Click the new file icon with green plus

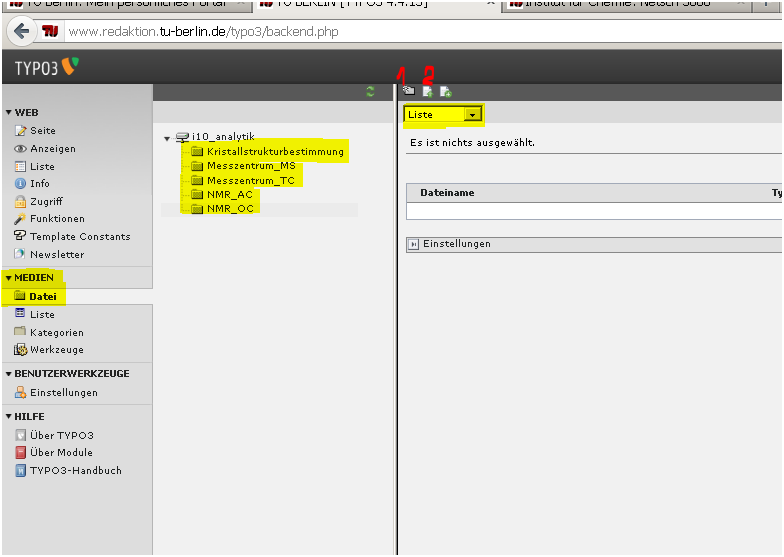coord(446,92)
